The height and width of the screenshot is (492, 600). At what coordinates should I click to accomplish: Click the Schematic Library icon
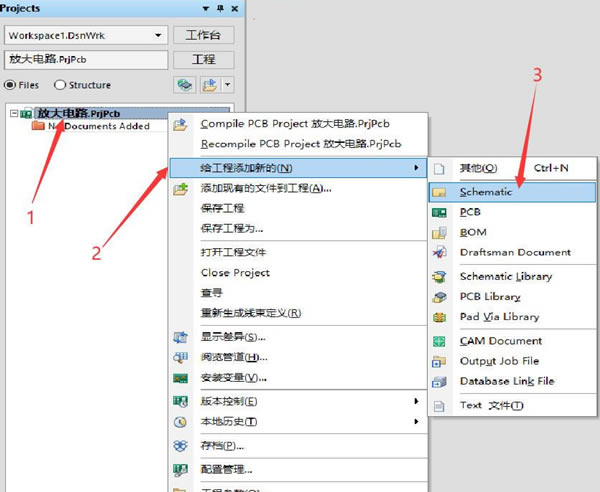(x=438, y=276)
